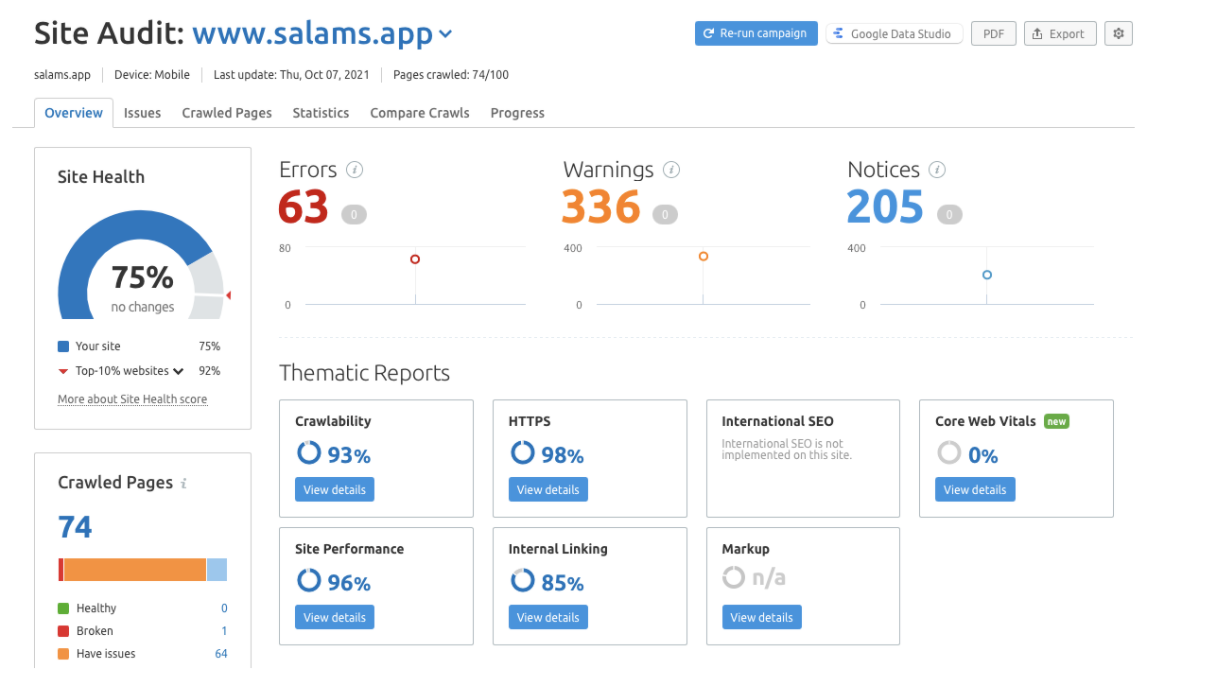Click the crawled pages progress bar
This screenshot has width=1206, height=700.
pyautogui.click(x=141, y=569)
